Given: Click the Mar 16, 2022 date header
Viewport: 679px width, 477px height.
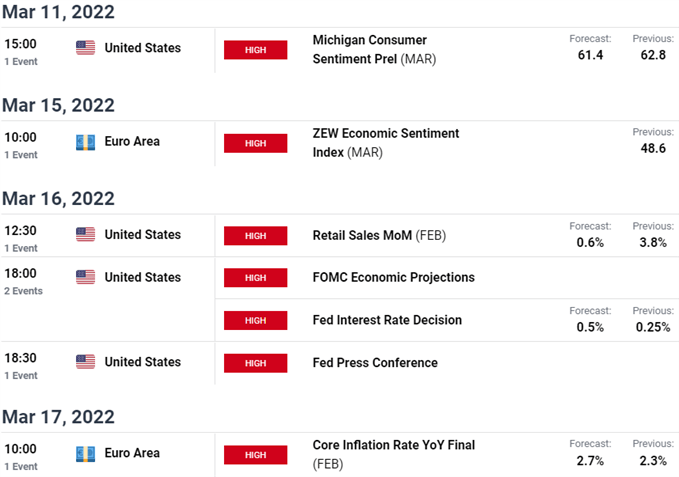Looking at the screenshot, I should 58,199.
